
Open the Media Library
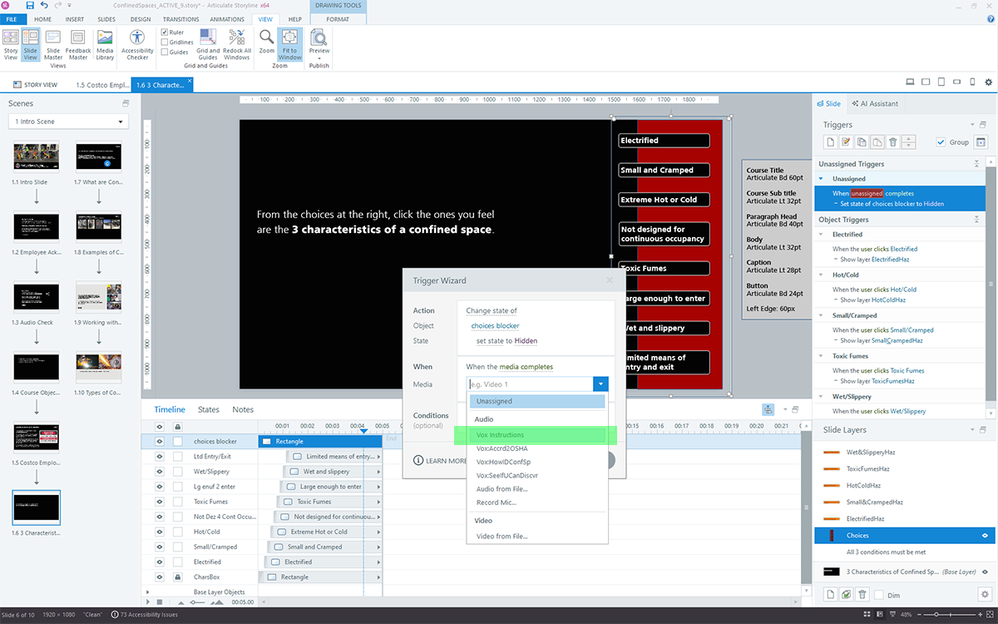[105, 45]
